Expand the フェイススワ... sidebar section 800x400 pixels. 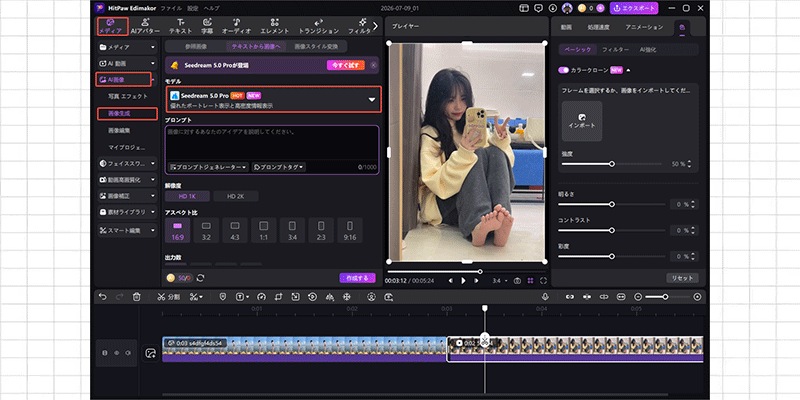(x=128, y=164)
